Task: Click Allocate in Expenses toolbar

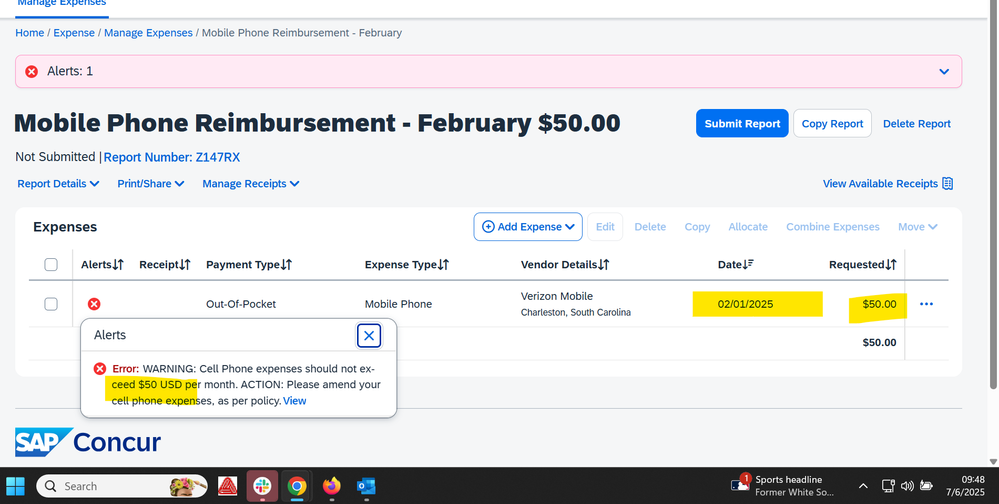Action: click(x=748, y=227)
